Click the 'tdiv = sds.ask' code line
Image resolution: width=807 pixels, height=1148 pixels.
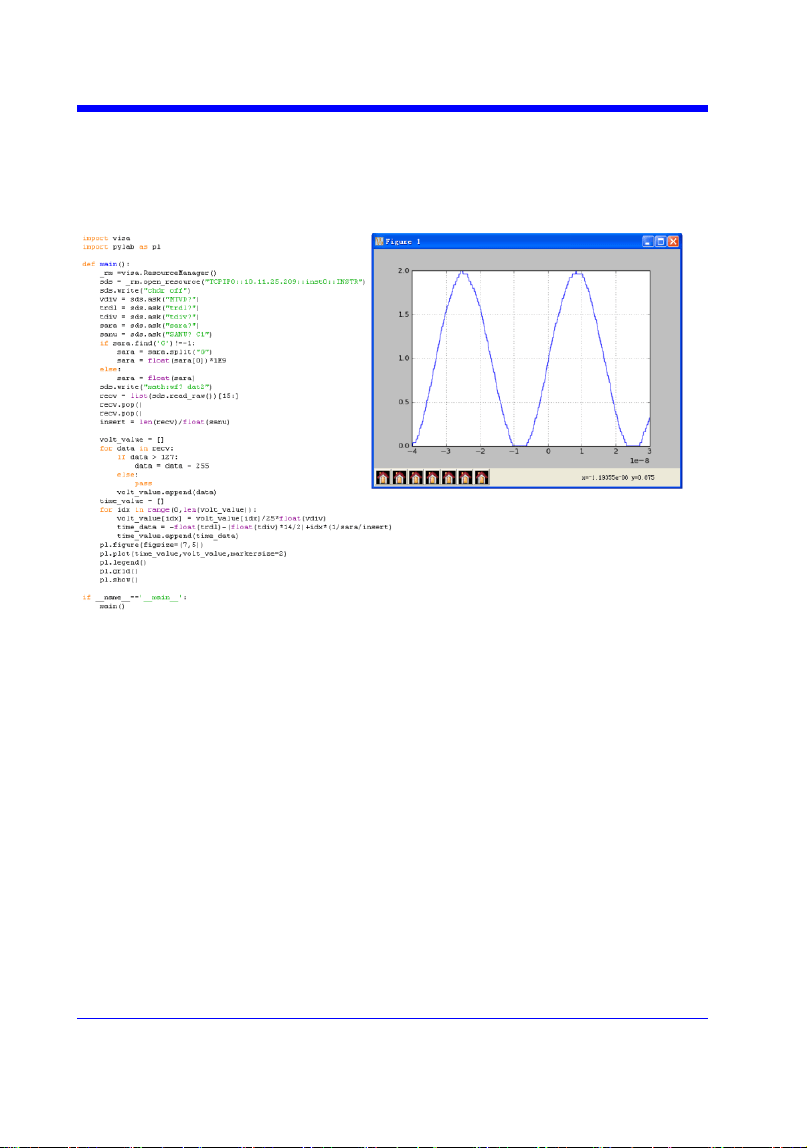[149, 316]
